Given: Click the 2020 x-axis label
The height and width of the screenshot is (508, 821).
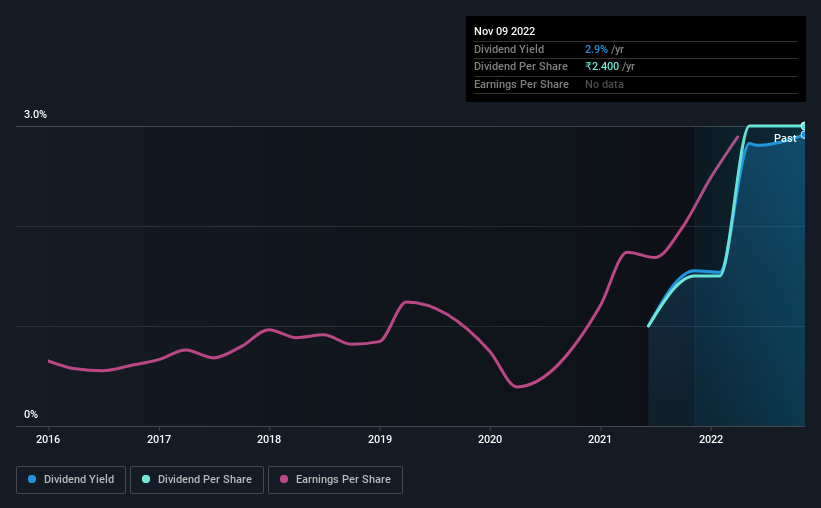Looking at the screenshot, I should click(x=490, y=438).
